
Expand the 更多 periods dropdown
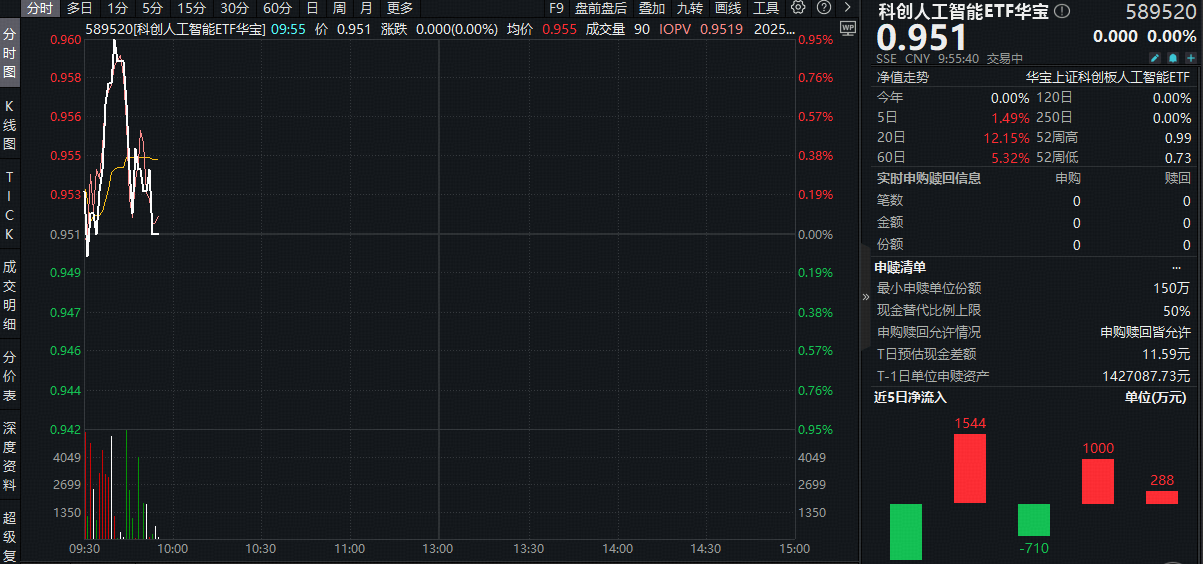point(400,8)
